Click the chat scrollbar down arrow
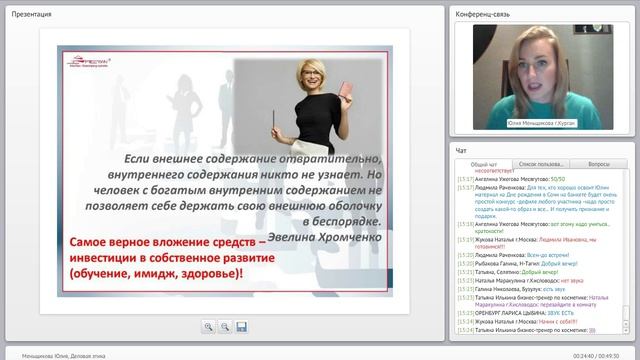 pos(626,331)
